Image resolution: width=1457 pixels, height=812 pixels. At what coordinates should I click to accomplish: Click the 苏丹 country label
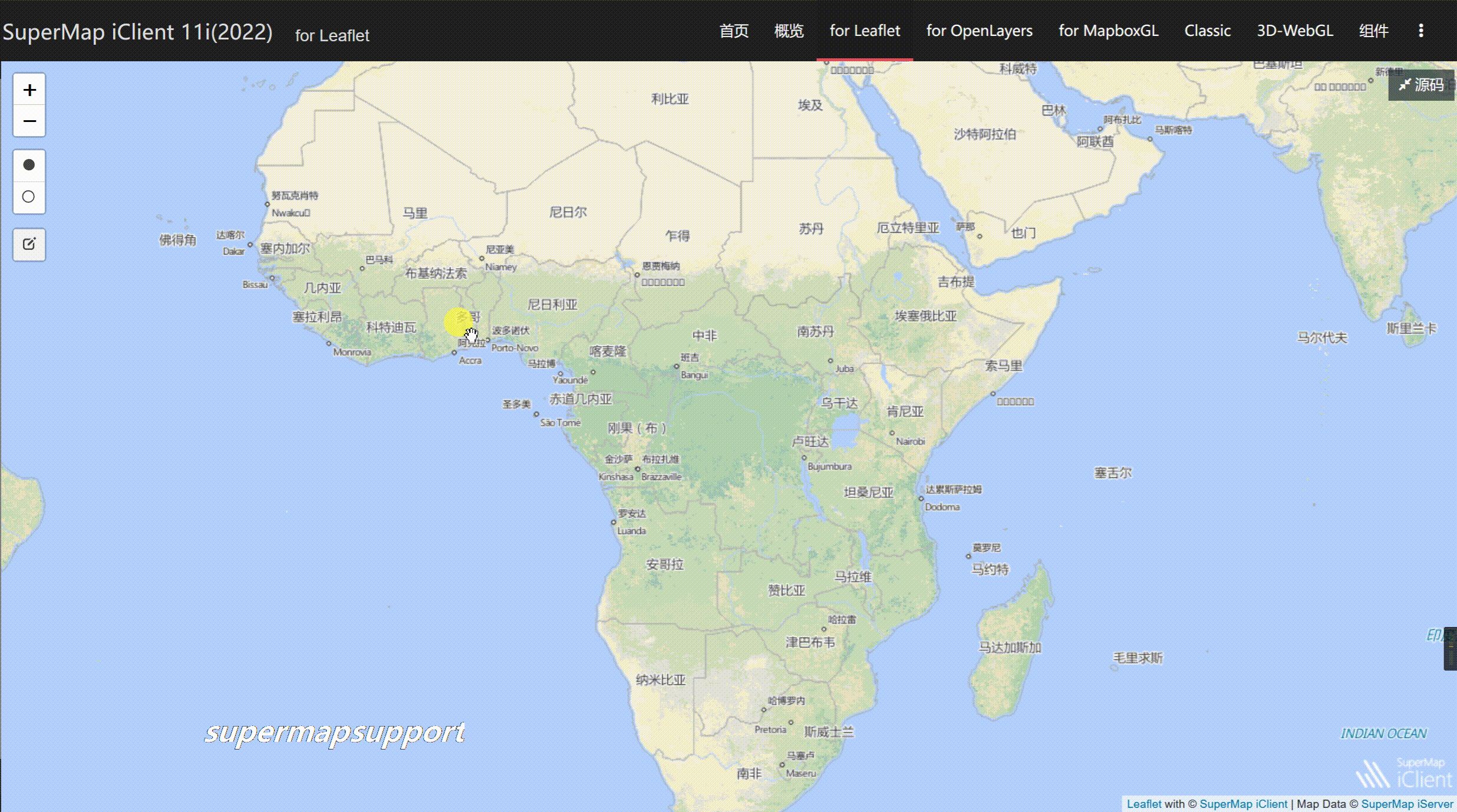[x=811, y=229]
